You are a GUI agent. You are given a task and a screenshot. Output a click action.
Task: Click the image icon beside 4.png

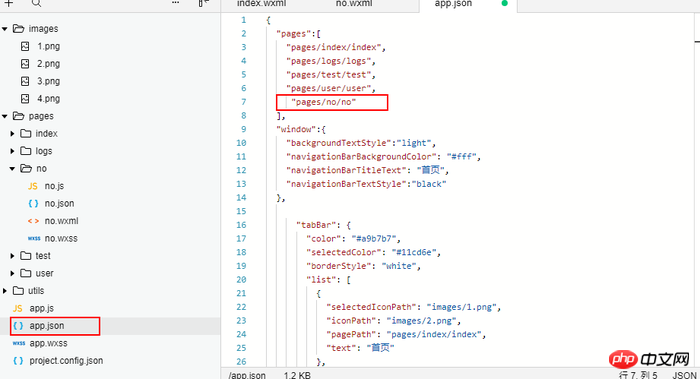coord(25,98)
